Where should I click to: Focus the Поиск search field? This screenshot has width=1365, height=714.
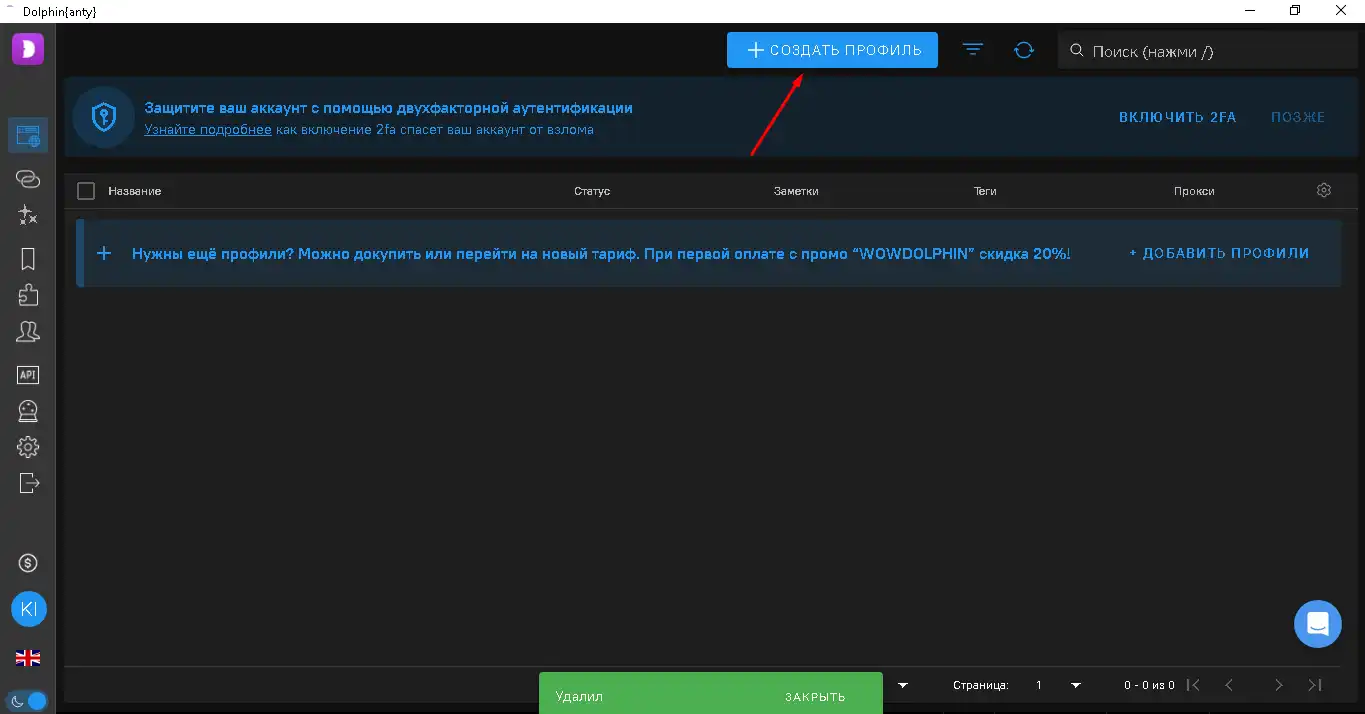pyautogui.click(x=1207, y=51)
